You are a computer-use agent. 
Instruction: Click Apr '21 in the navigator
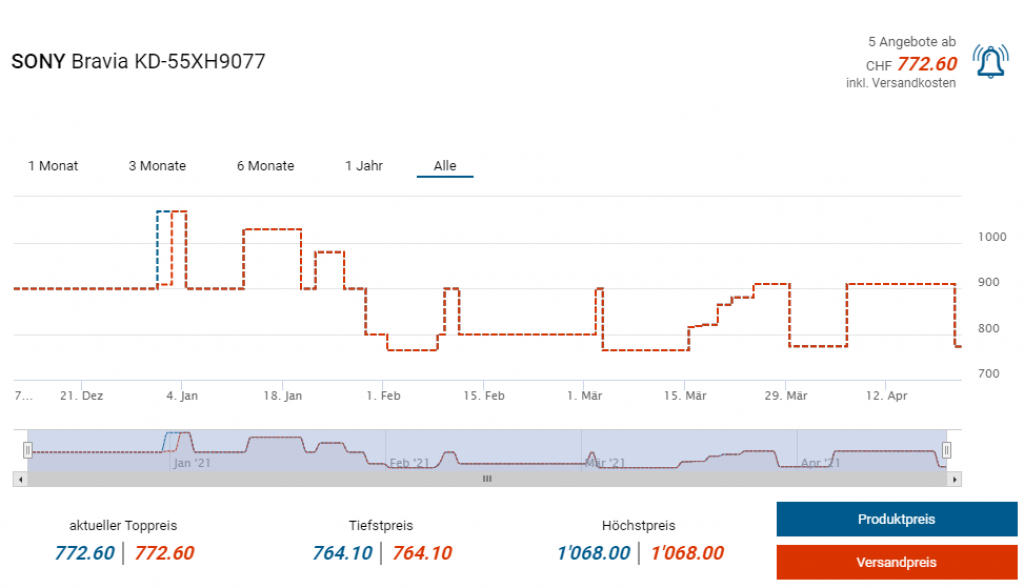coord(820,463)
